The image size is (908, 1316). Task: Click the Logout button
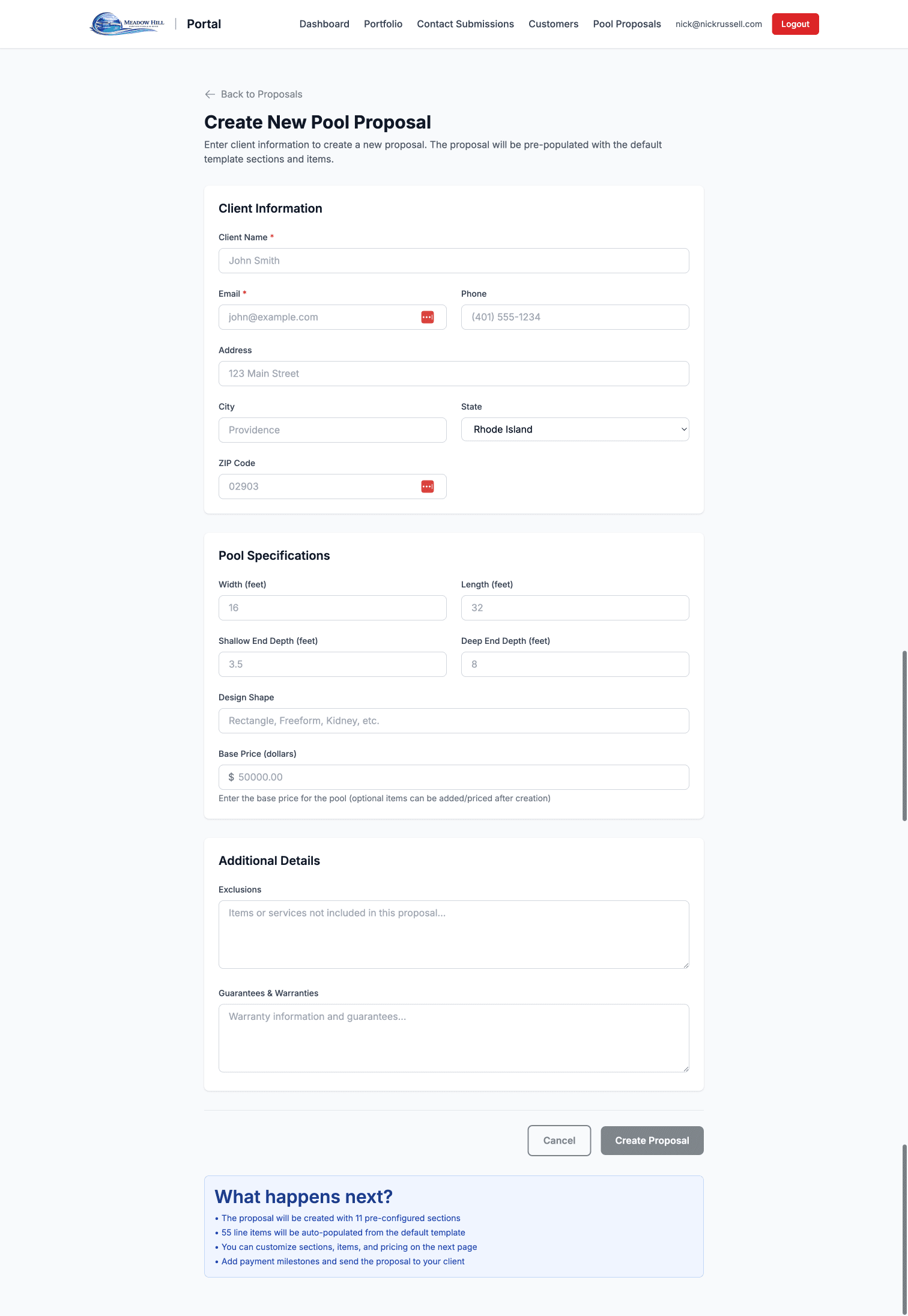(795, 24)
